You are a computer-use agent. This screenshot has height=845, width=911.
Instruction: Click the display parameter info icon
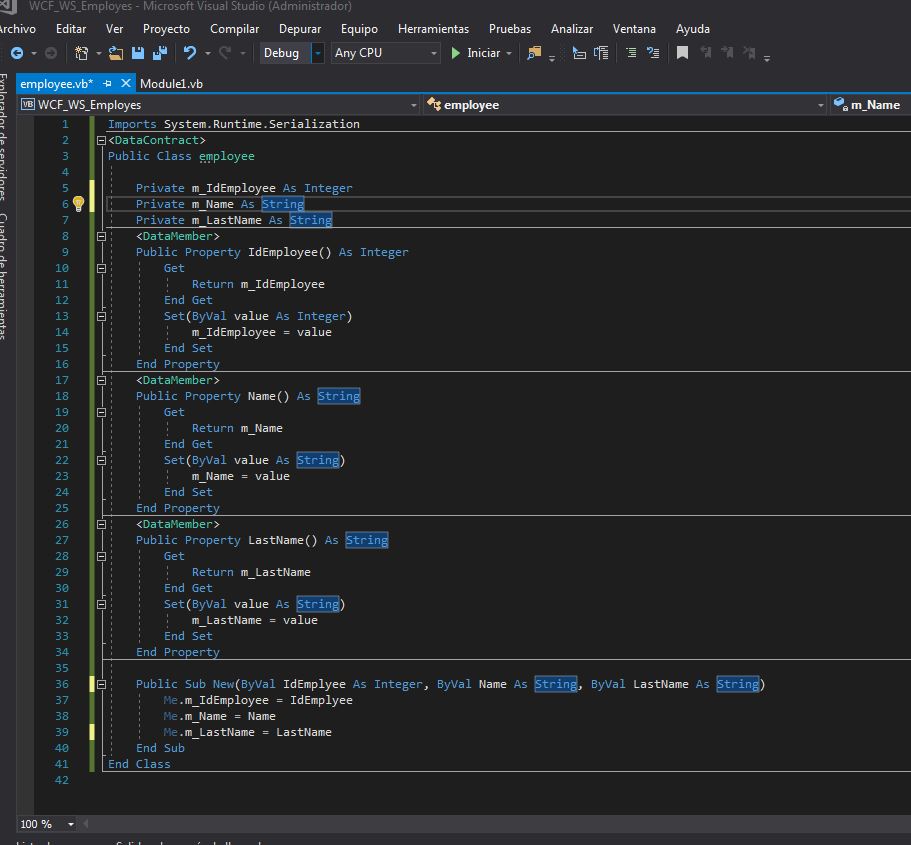click(x=601, y=53)
